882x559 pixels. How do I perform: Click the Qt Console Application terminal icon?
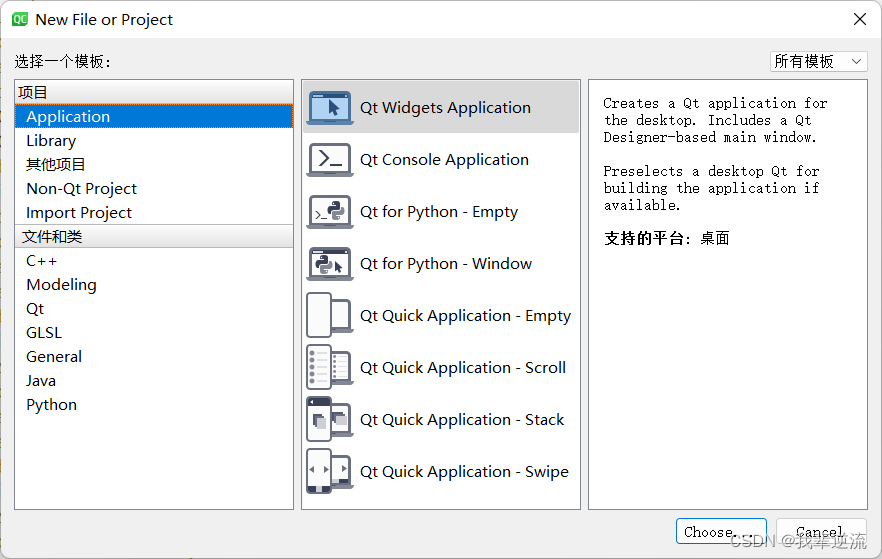click(x=330, y=160)
